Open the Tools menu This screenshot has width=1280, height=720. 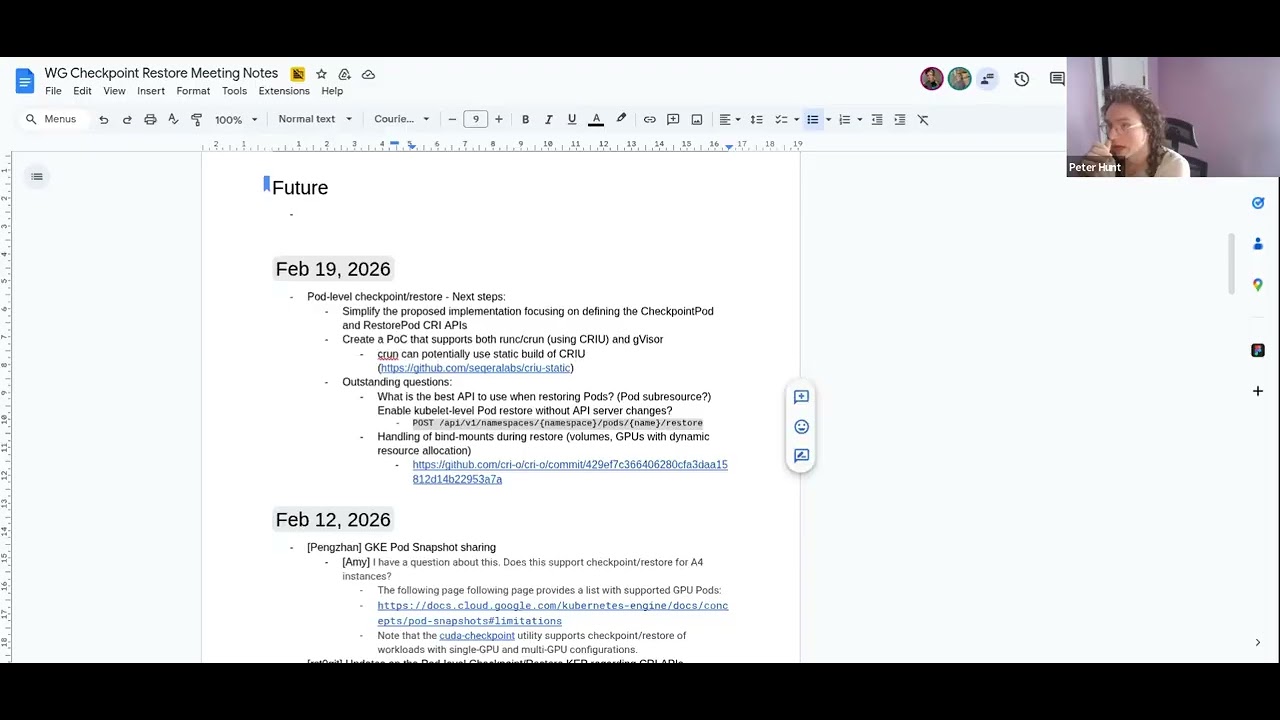[x=234, y=91]
